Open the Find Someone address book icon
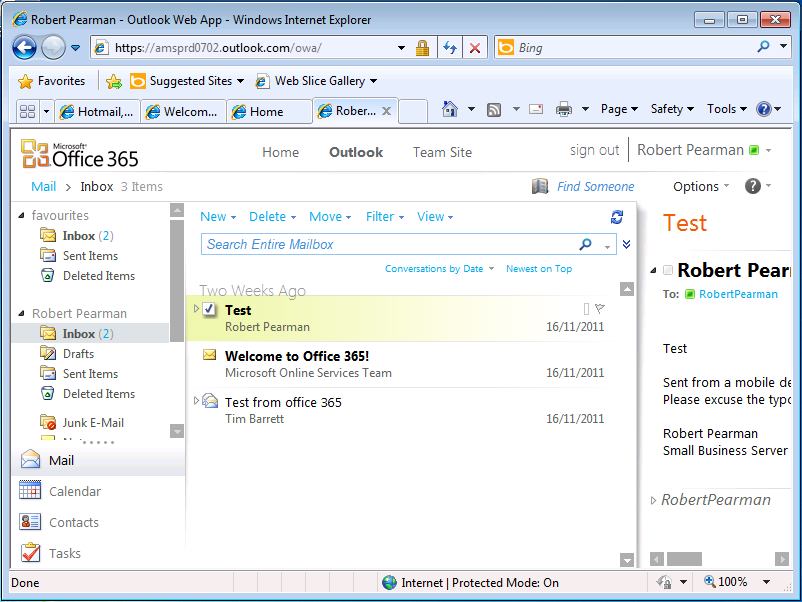802x602 pixels. [541, 186]
